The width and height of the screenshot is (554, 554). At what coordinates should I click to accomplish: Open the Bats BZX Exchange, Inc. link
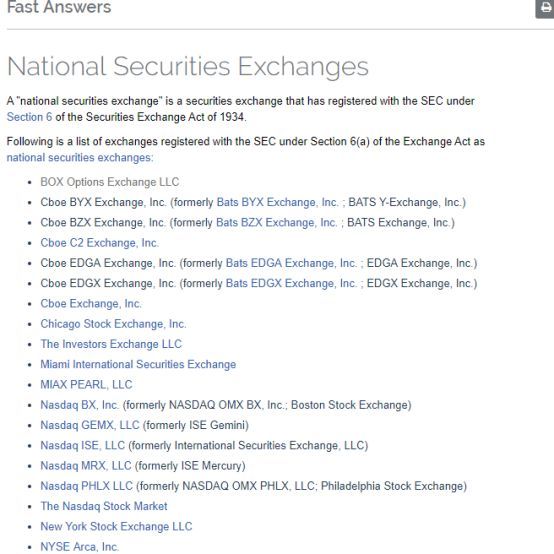tap(276, 223)
